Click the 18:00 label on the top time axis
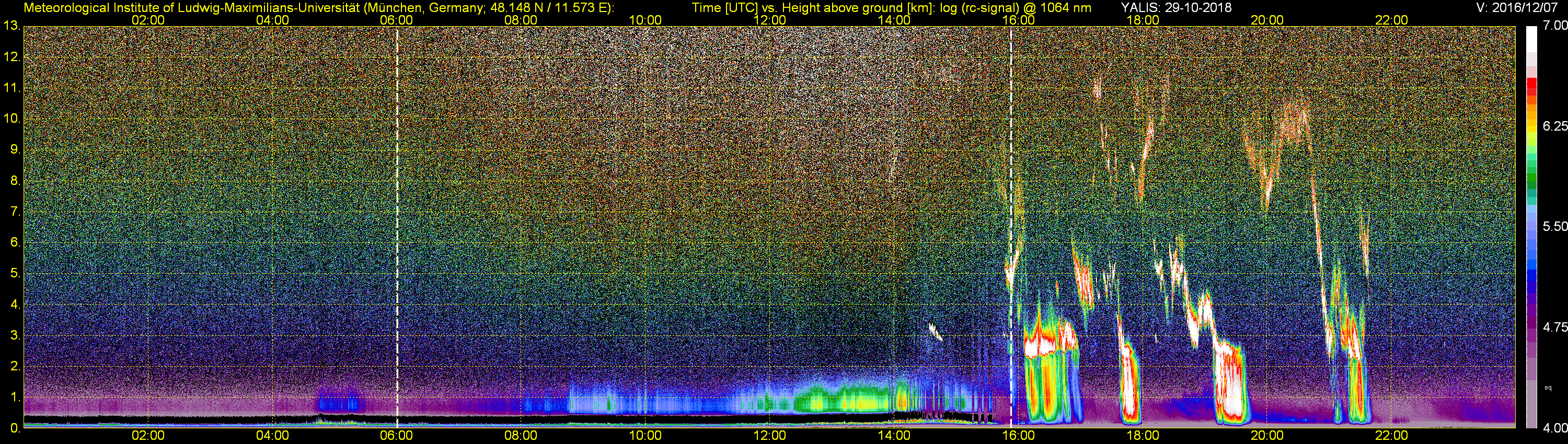 (1143, 20)
